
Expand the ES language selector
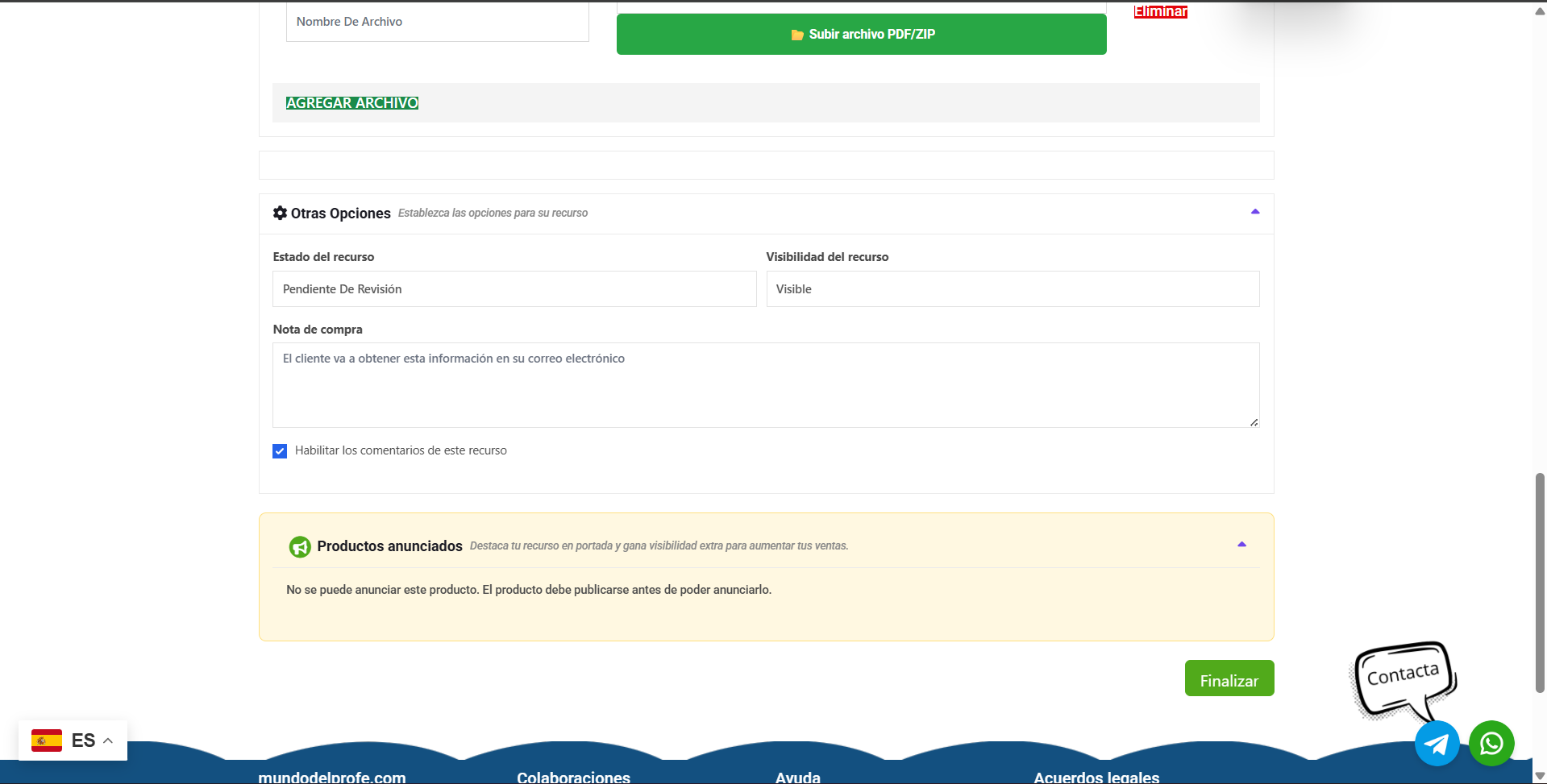click(x=107, y=740)
